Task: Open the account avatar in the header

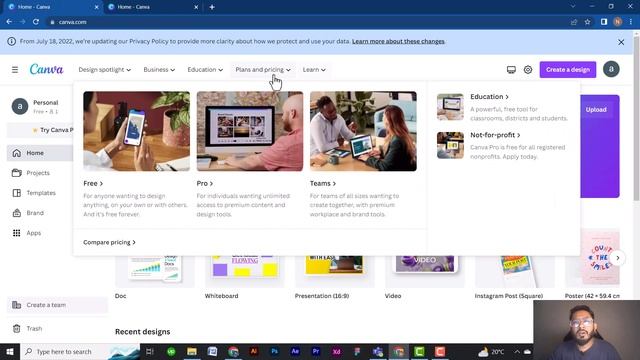Action: (611, 69)
